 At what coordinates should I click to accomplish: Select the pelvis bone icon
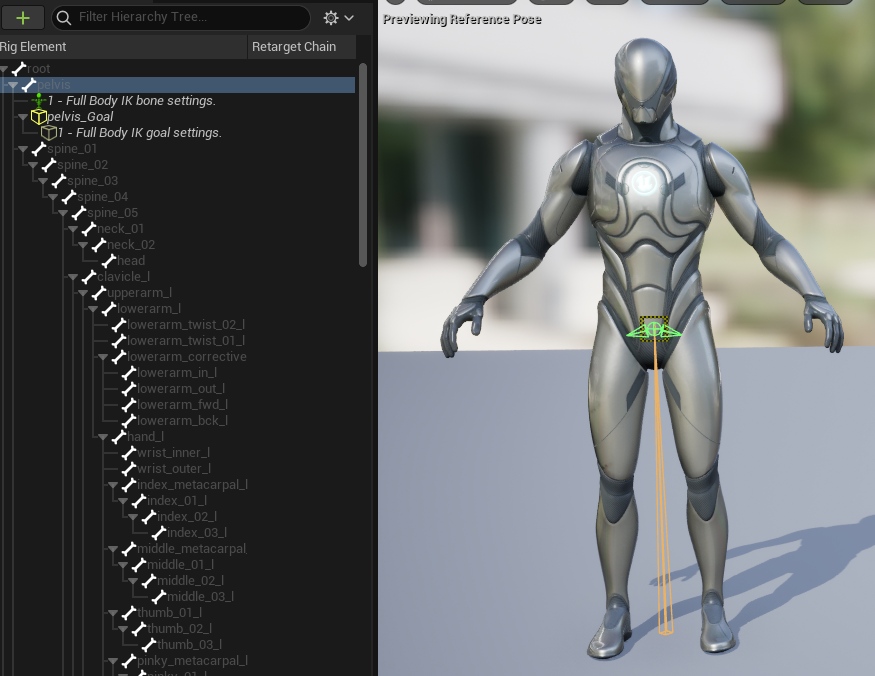(29, 85)
